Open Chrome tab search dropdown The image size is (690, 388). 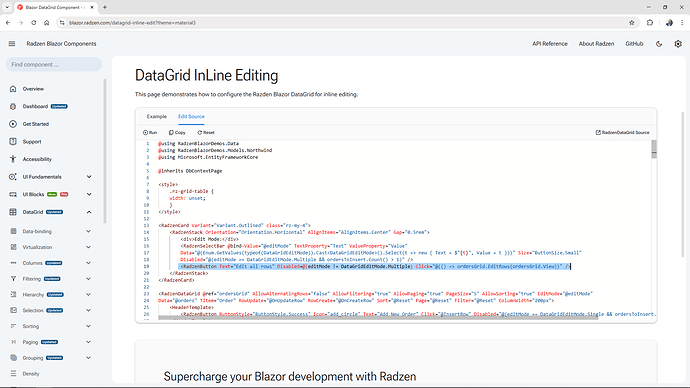pos(7,7)
